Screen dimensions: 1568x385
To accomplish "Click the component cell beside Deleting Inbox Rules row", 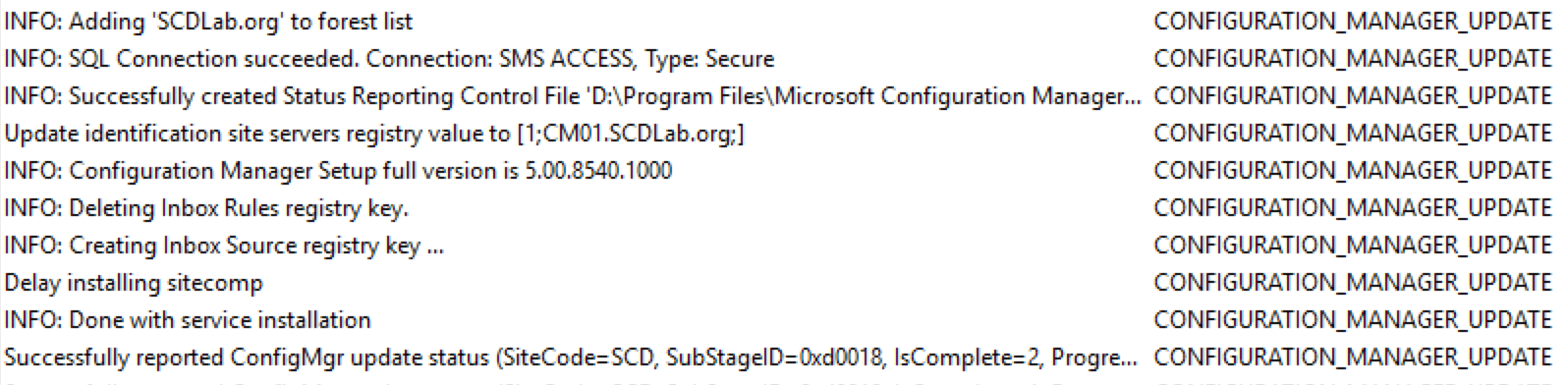I will (1353, 208).
